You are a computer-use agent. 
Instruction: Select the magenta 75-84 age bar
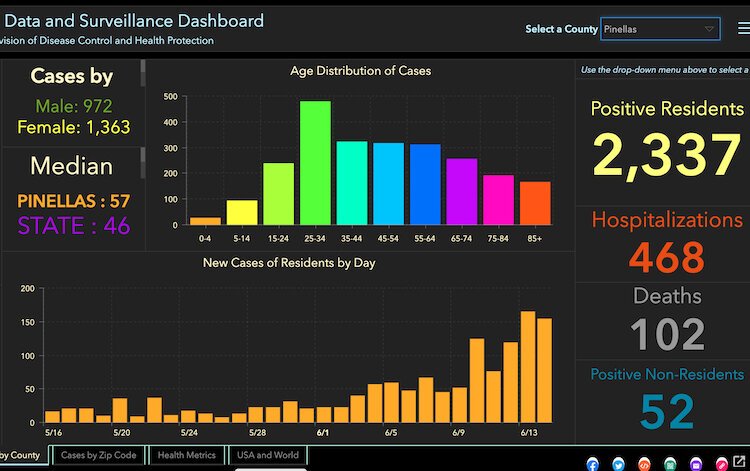[498, 200]
